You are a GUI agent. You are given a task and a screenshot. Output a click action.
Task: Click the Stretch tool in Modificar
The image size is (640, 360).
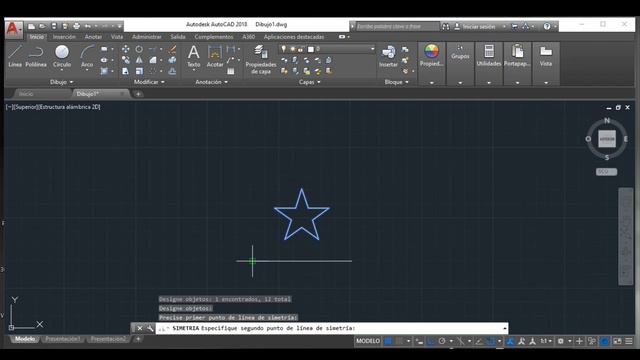point(125,71)
